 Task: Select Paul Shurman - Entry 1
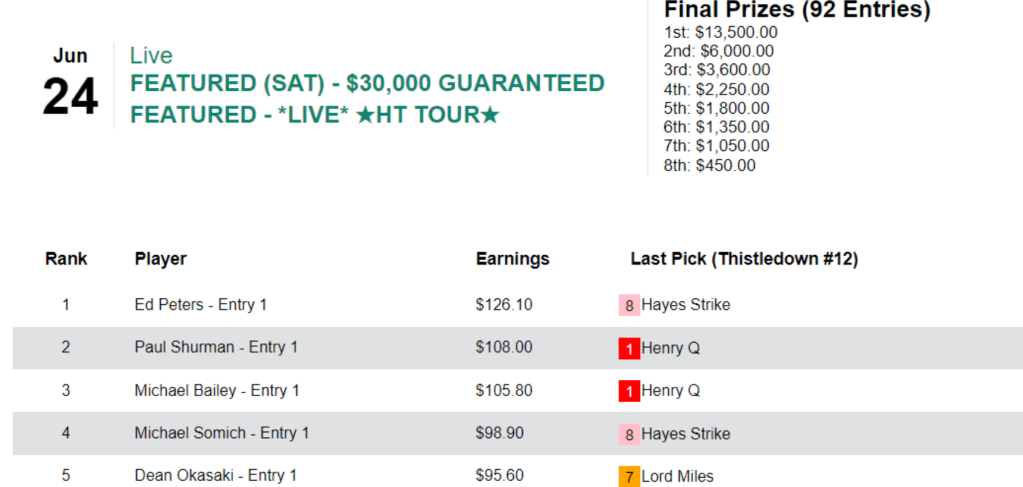click(x=216, y=347)
